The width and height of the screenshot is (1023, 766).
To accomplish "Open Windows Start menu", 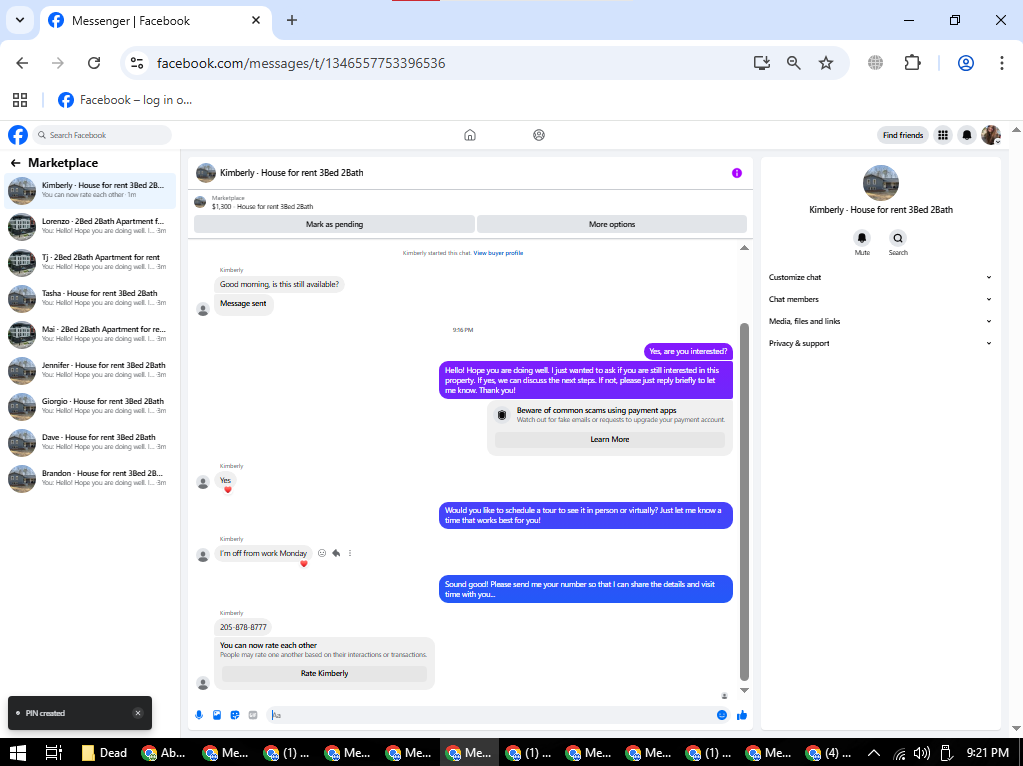I will [x=18, y=753].
